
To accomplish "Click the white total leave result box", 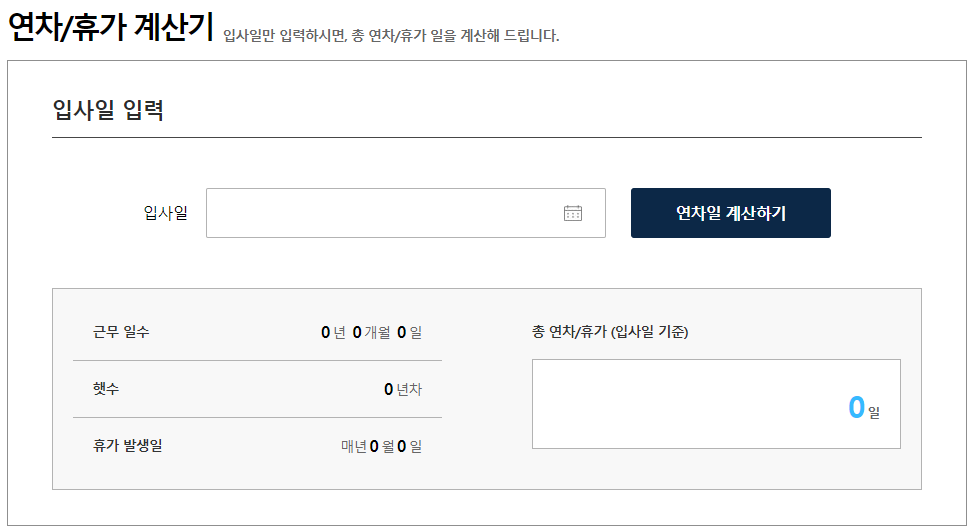I will click(x=716, y=404).
